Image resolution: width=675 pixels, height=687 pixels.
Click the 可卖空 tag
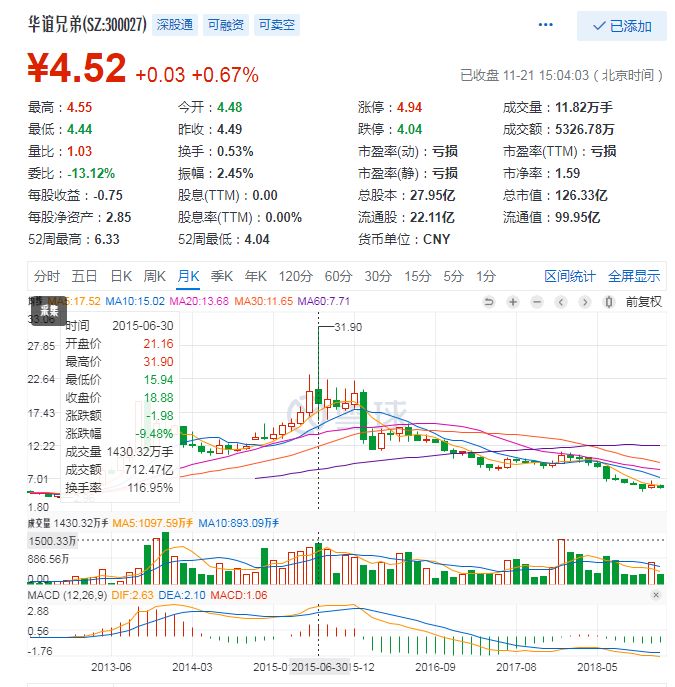(x=276, y=25)
